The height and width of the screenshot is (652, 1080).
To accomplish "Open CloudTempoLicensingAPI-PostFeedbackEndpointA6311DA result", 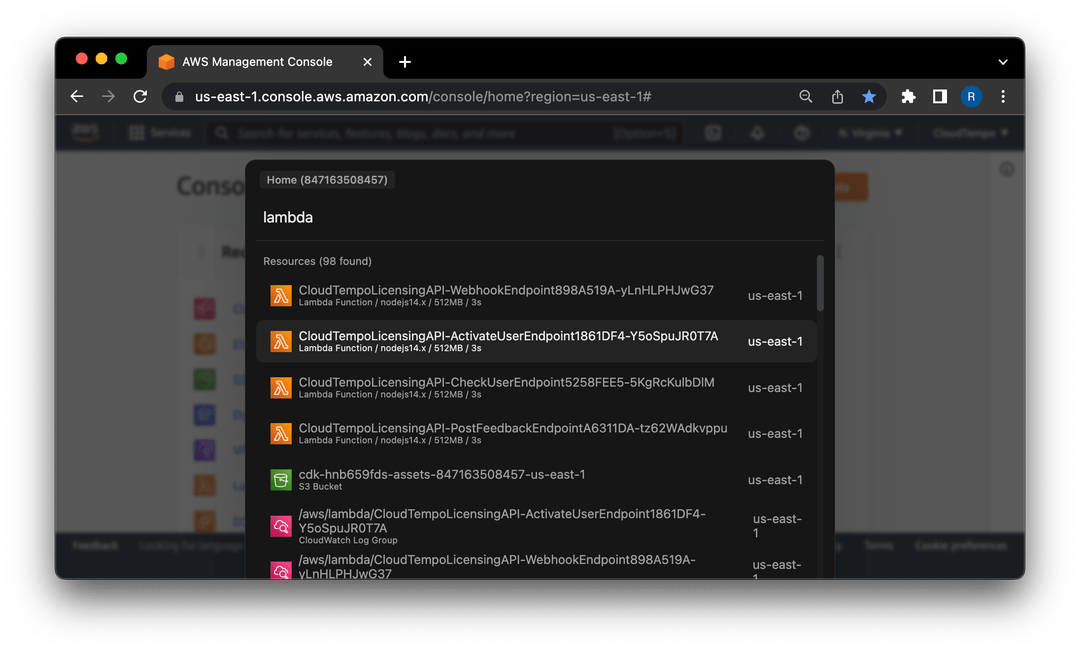I will (536, 434).
